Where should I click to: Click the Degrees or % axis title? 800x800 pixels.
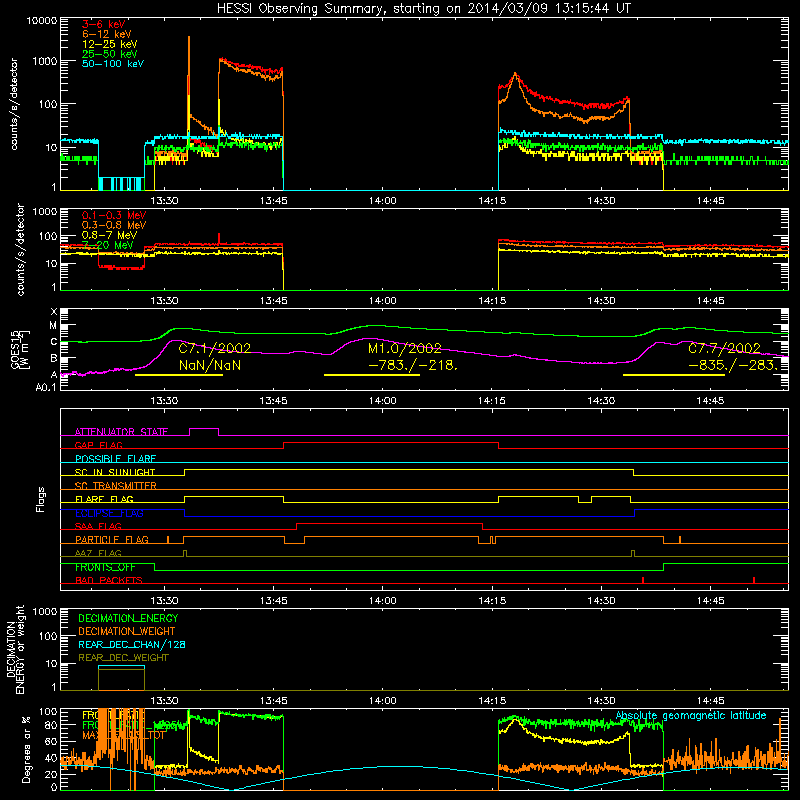26,749
